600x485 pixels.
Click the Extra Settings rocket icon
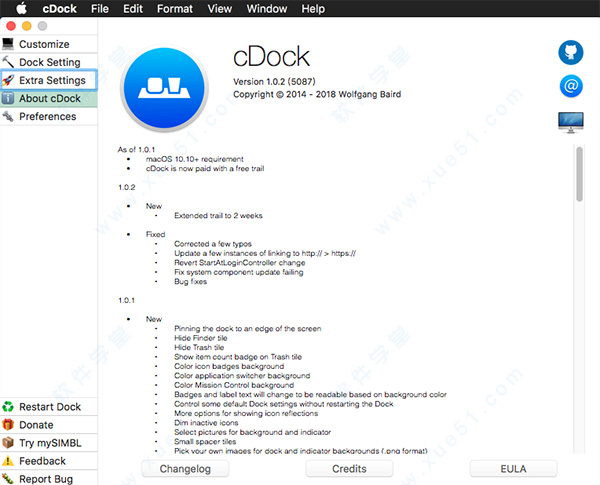pyautogui.click(x=8, y=80)
